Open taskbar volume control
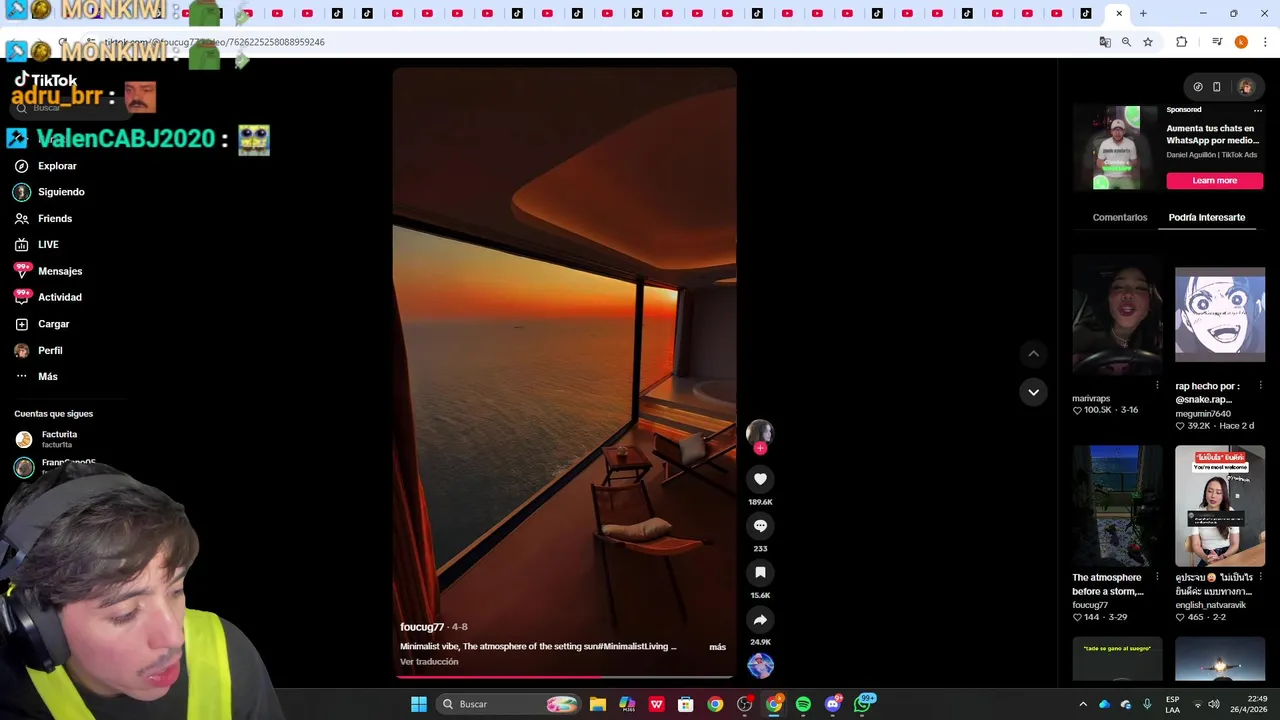 [x=1213, y=704]
